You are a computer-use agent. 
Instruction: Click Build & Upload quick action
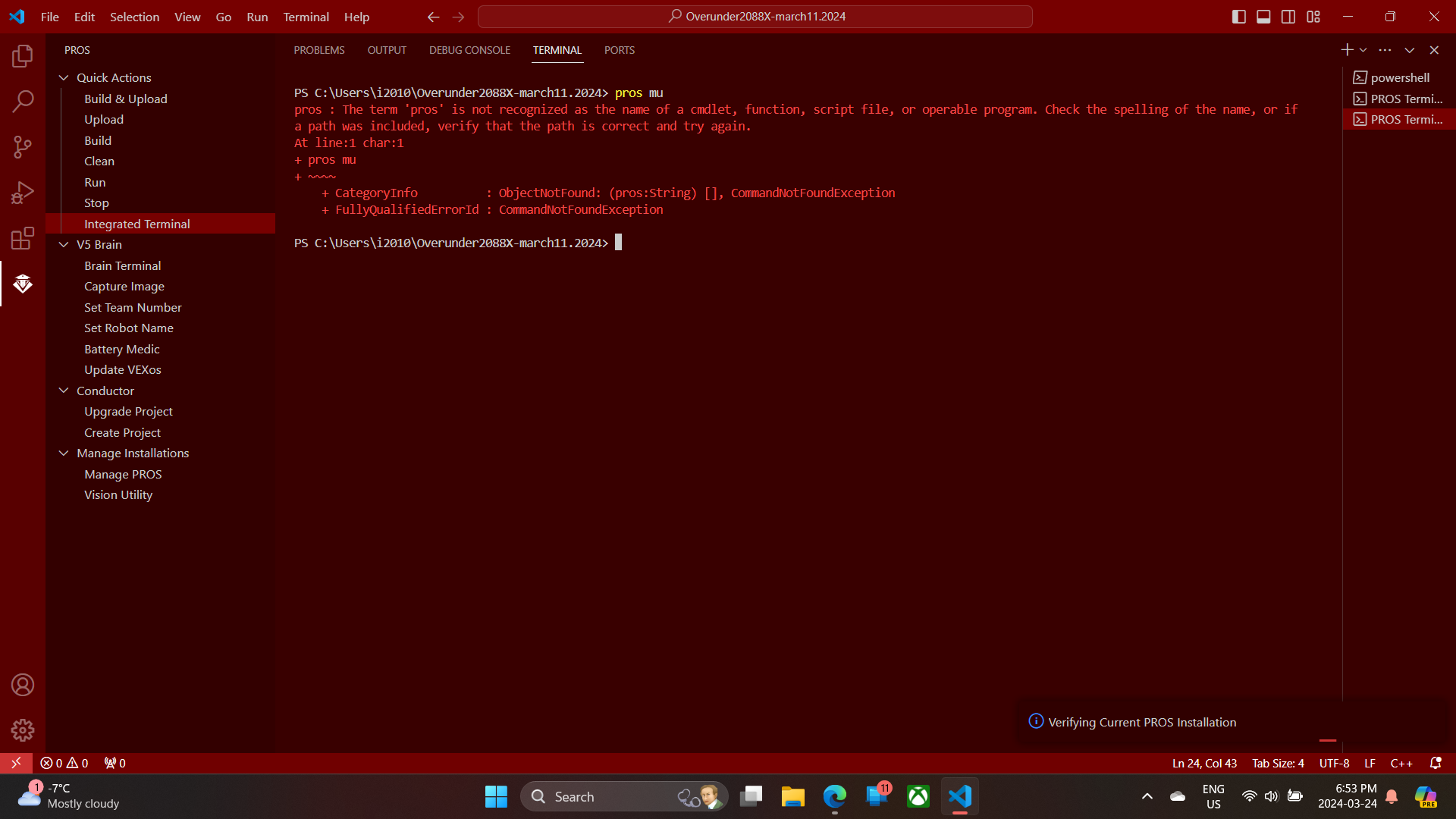click(x=126, y=99)
